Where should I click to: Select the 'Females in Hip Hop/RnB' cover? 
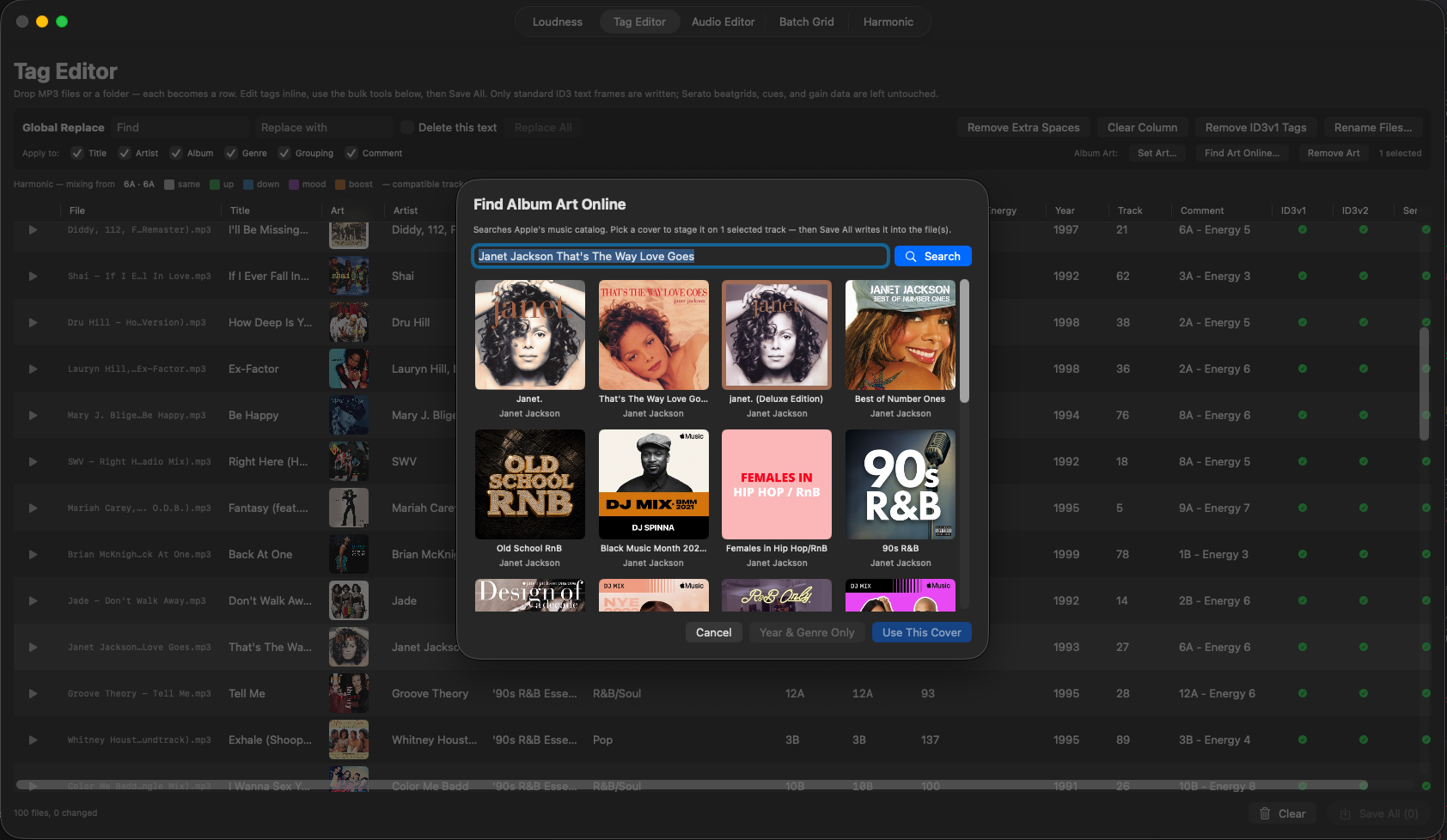point(777,484)
